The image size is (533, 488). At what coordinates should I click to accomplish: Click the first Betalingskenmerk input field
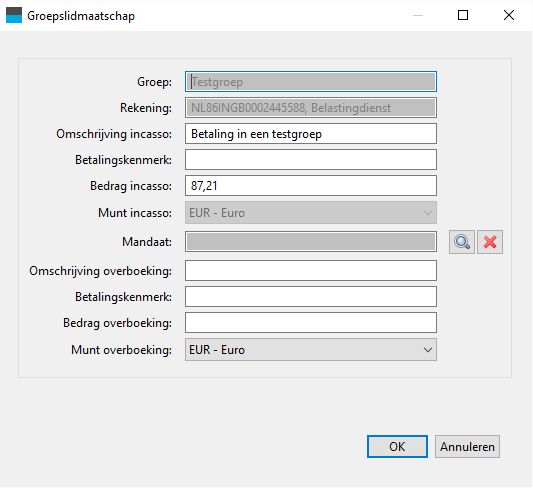[311, 159]
